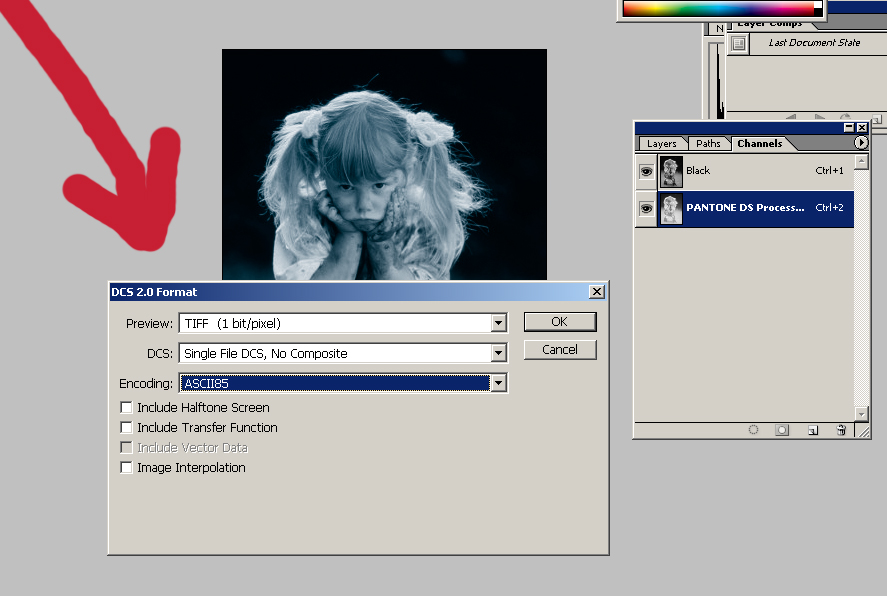The height and width of the screenshot is (596, 887).
Task: Switch to the Layers tab
Action: click(661, 144)
